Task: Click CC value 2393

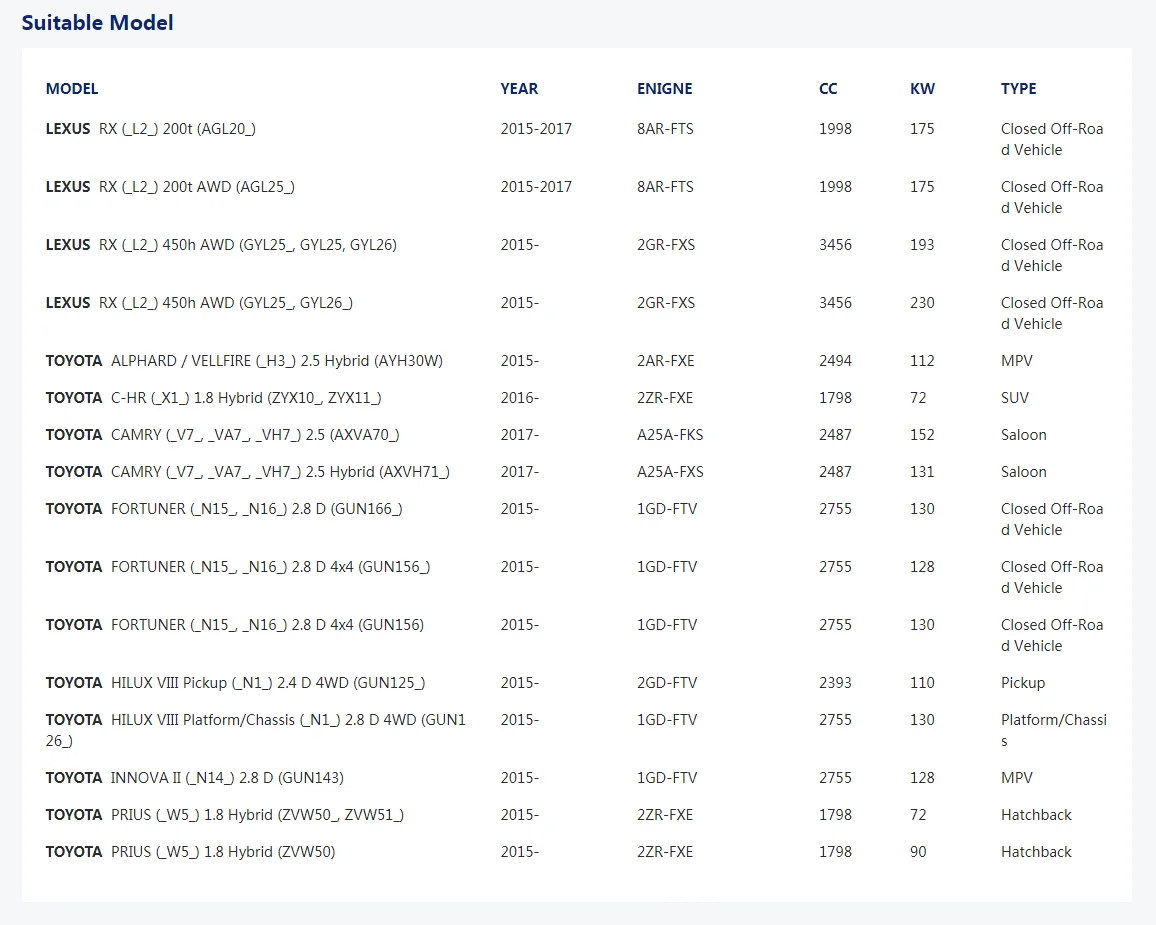Action: (x=835, y=683)
